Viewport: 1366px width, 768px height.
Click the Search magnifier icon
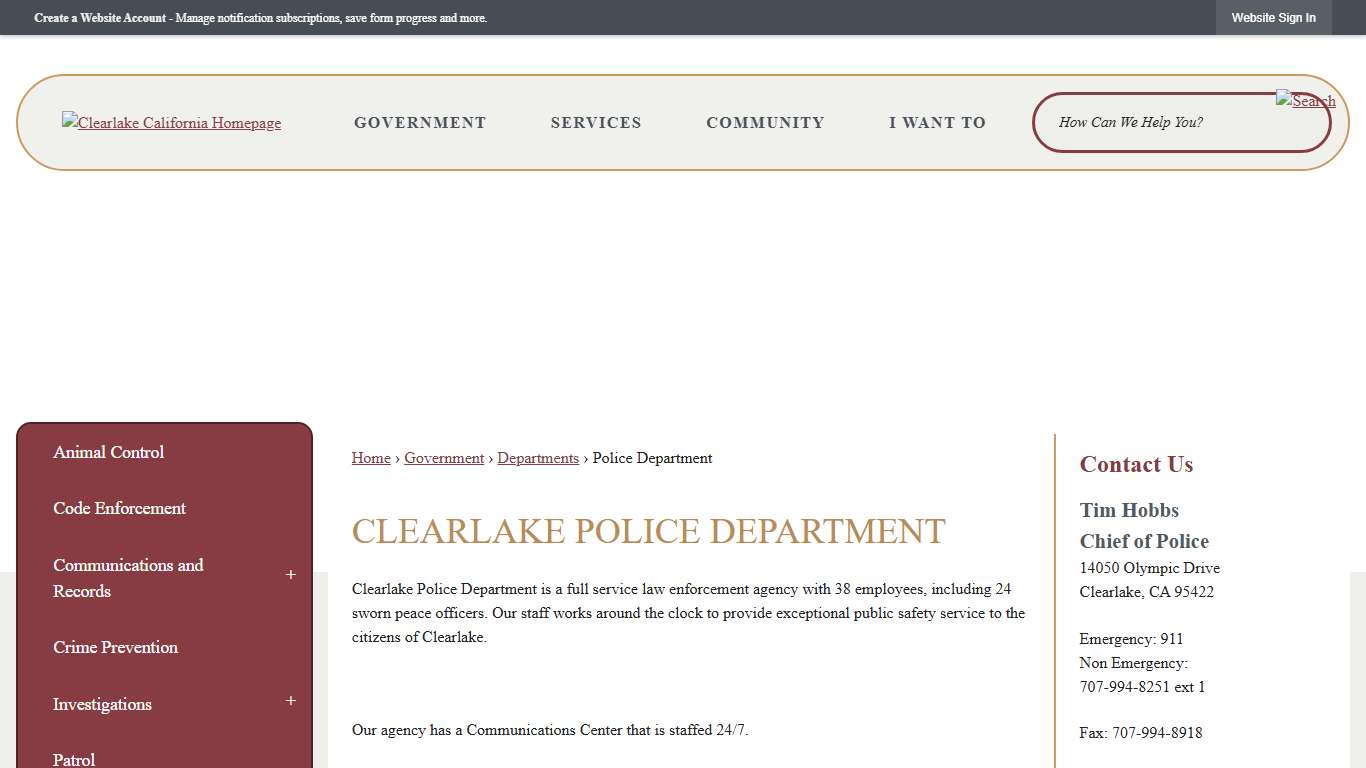[1305, 99]
